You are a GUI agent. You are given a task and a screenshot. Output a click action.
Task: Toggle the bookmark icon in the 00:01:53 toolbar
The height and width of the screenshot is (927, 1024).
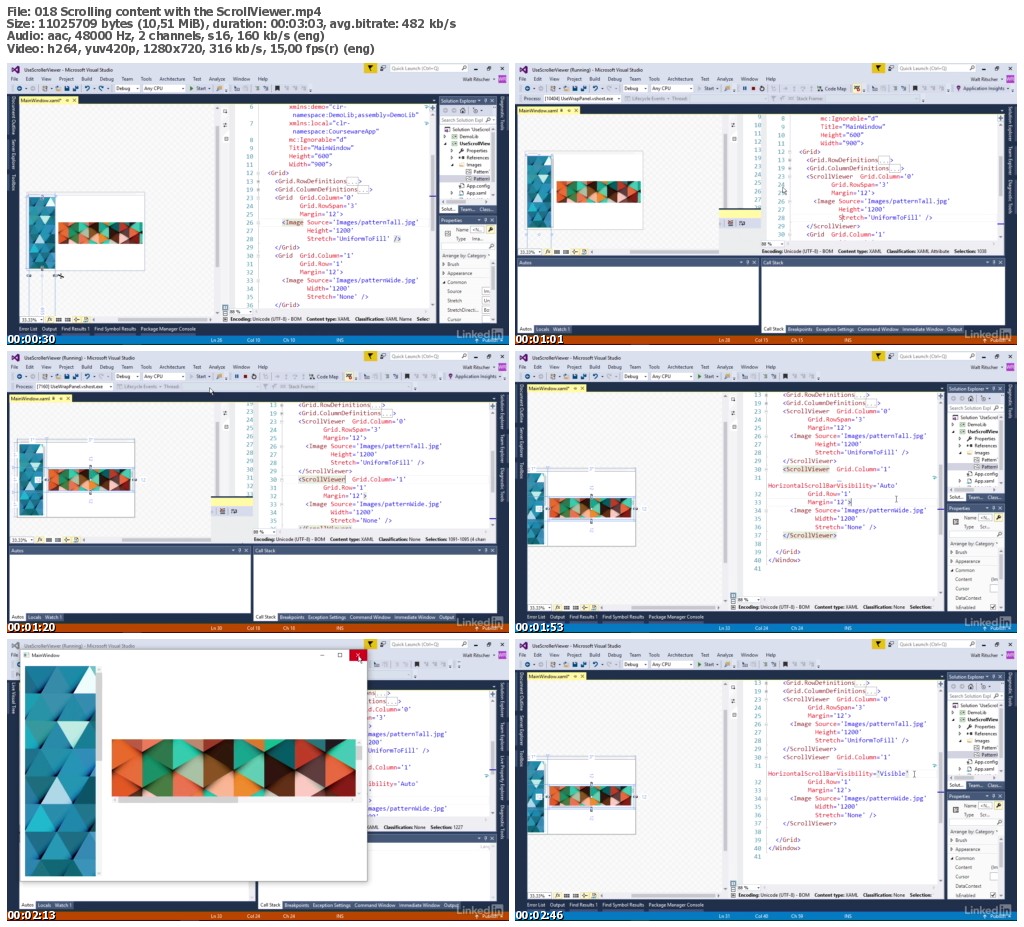(784, 376)
